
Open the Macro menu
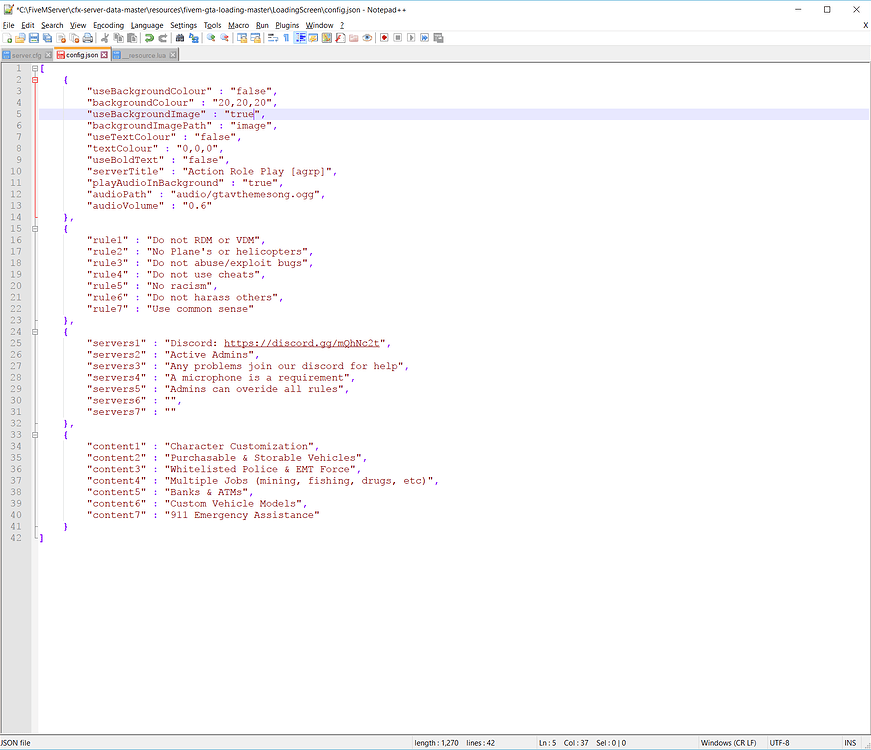tap(238, 26)
